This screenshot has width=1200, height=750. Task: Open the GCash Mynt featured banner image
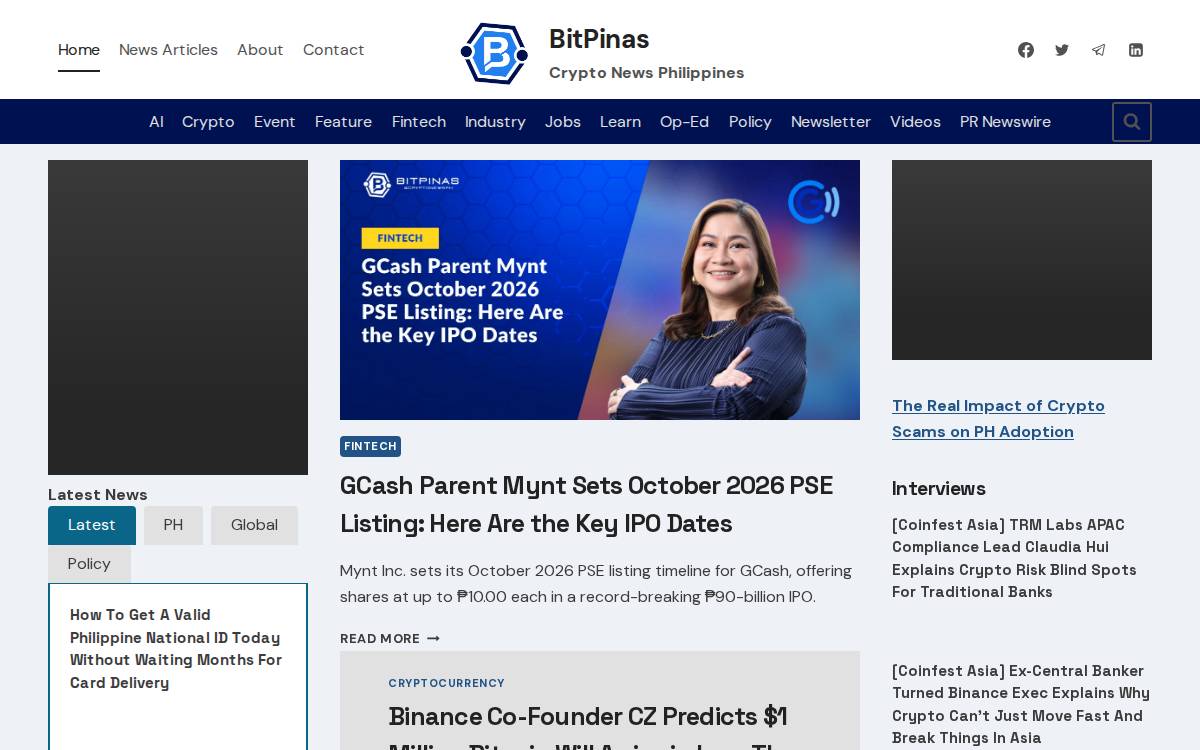(600, 290)
